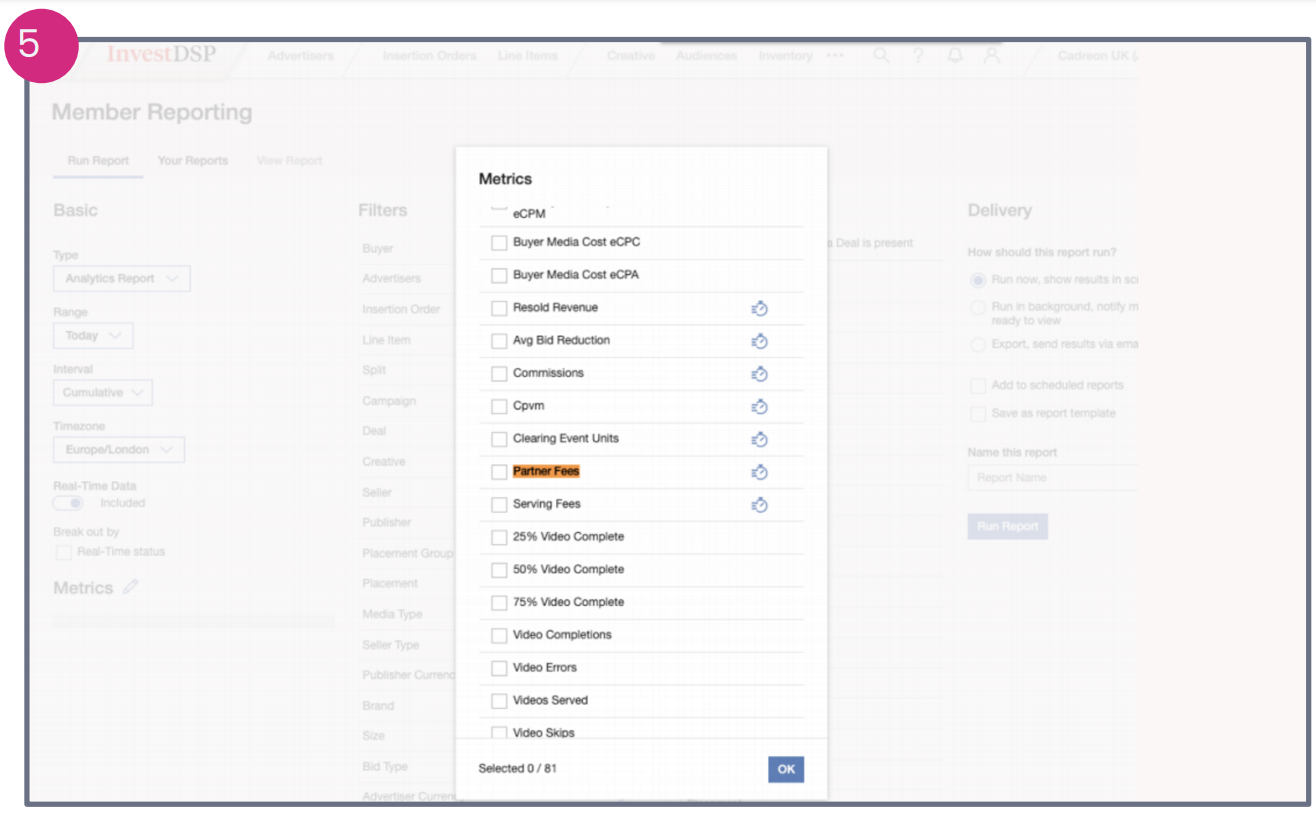
Task: Toggle the Real-Time Data Included switch
Action: coord(70,503)
